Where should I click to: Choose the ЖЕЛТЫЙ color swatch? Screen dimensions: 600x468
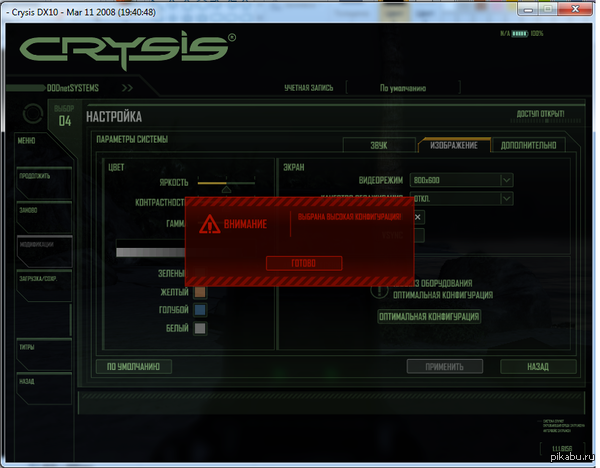(x=200, y=292)
